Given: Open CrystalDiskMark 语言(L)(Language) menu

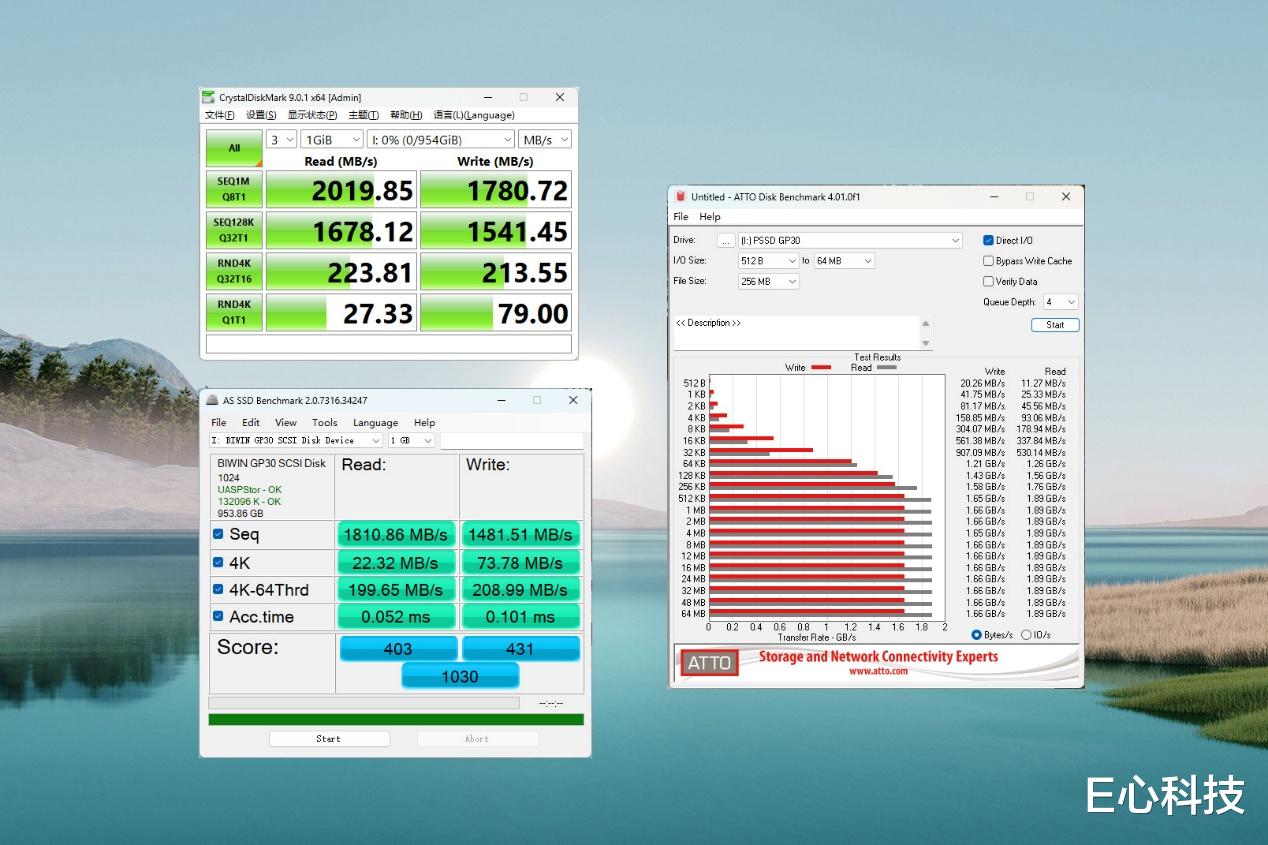Looking at the screenshot, I should (473, 115).
